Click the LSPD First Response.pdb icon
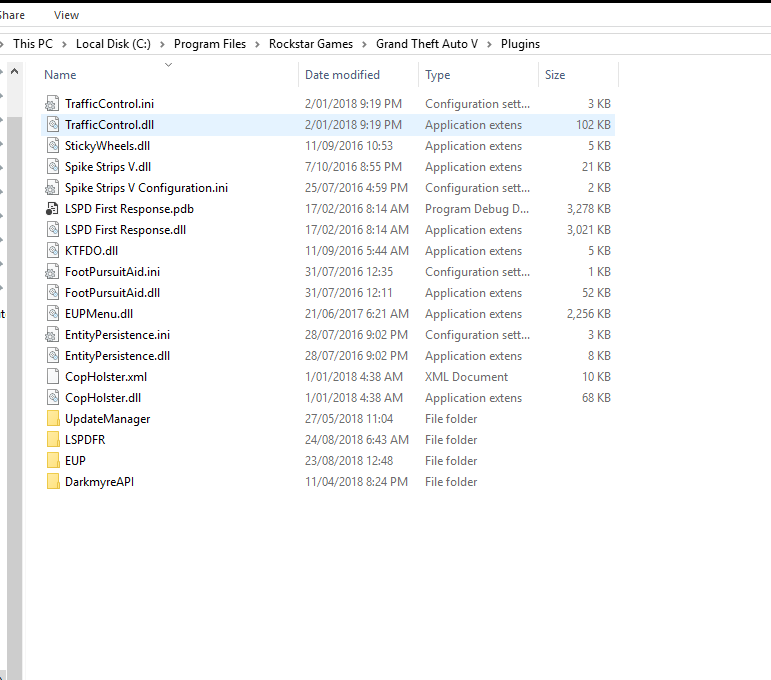The height and width of the screenshot is (680, 771). tap(53, 209)
